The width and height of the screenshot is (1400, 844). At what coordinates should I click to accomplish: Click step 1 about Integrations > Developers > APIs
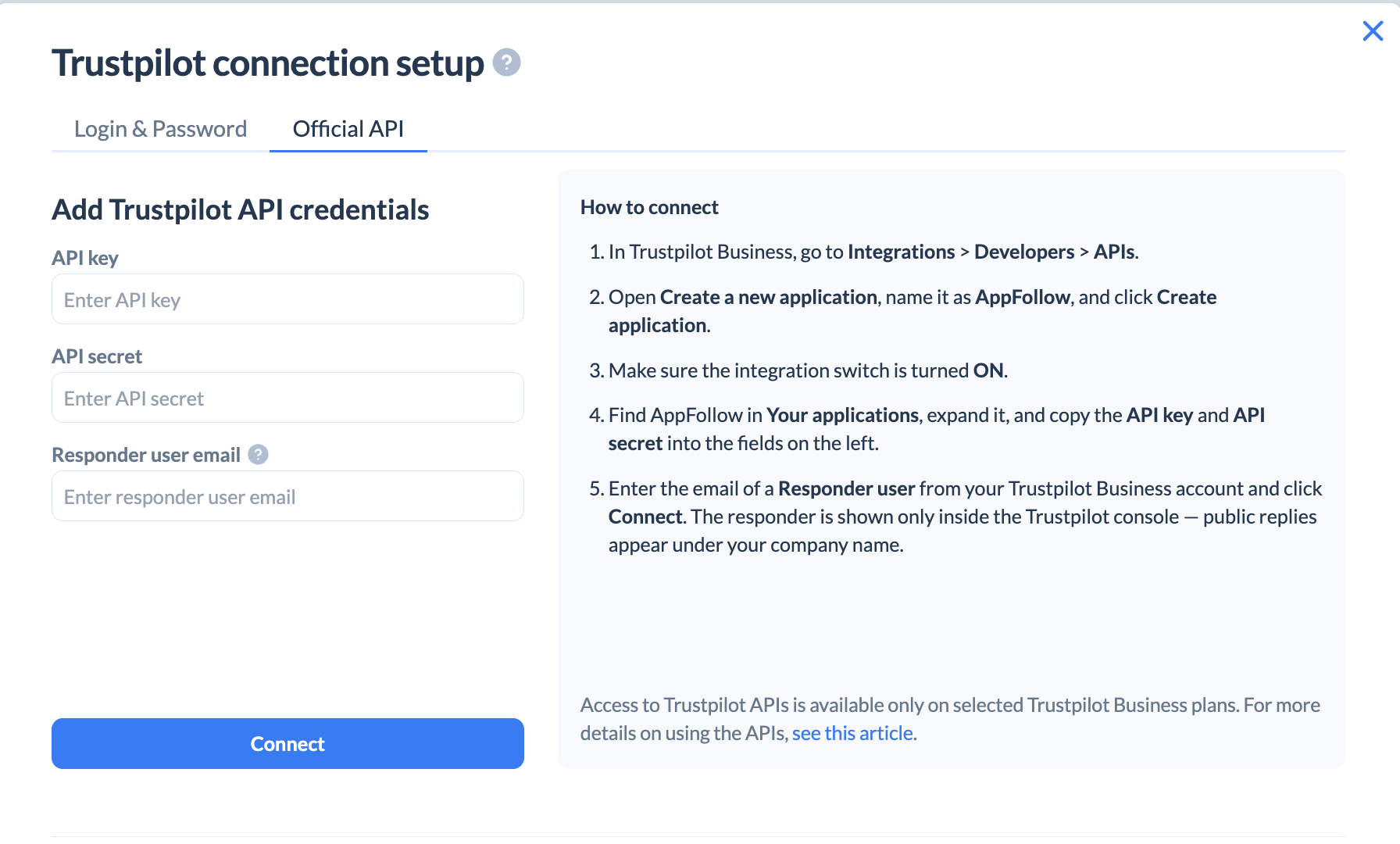(x=863, y=252)
